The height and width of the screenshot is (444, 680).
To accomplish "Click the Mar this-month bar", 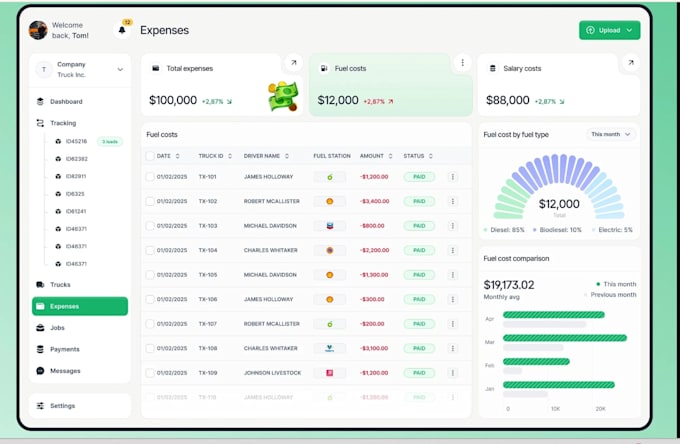I will pyautogui.click(x=565, y=338).
